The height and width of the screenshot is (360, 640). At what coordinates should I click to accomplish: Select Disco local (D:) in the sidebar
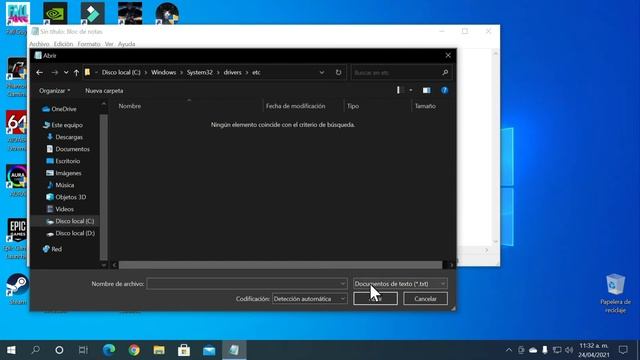coord(71,233)
